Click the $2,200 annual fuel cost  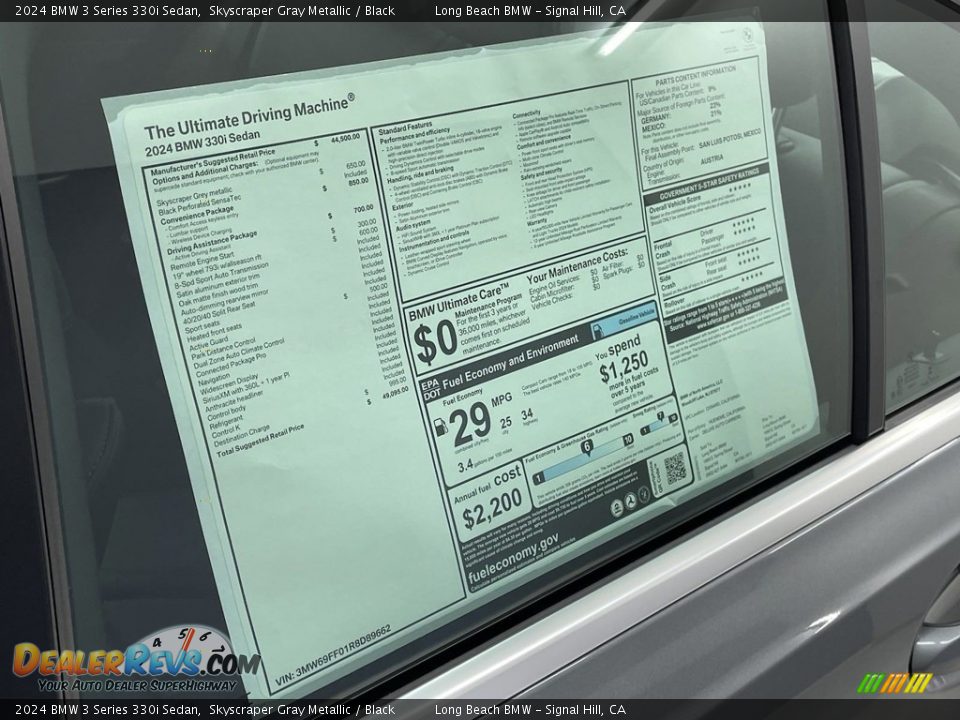492,509
